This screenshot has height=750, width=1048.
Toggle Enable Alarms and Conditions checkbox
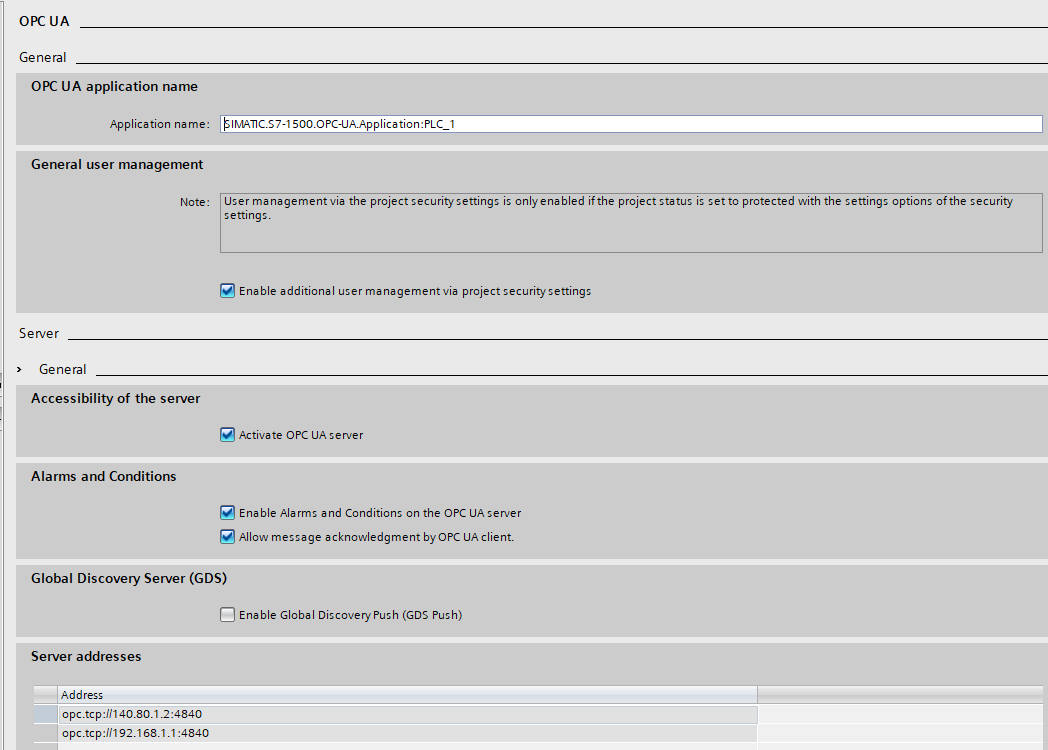coord(227,513)
